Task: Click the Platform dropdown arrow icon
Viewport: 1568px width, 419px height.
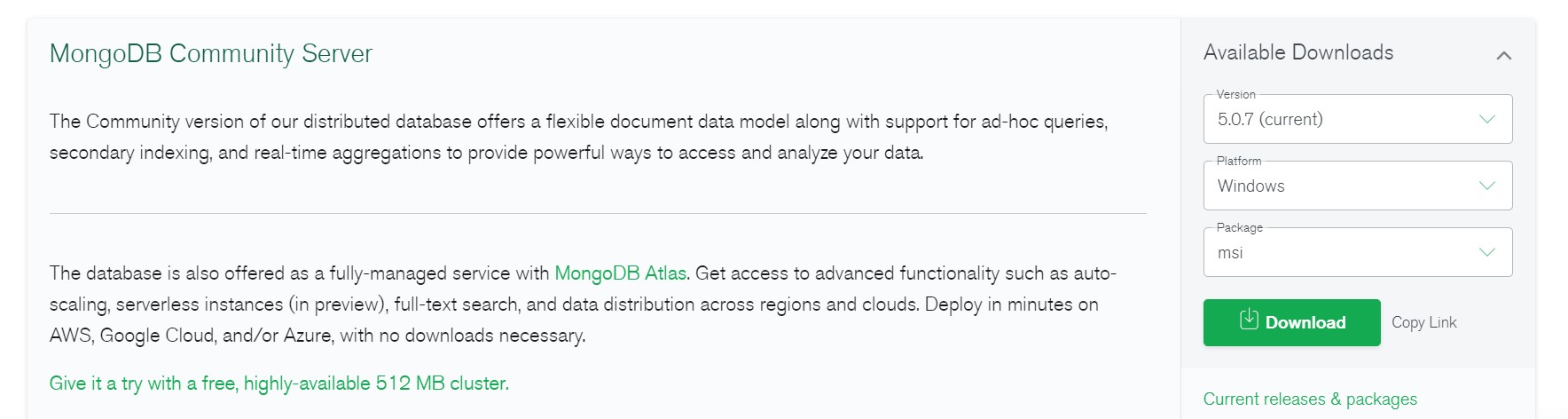Action: click(x=1487, y=186)
